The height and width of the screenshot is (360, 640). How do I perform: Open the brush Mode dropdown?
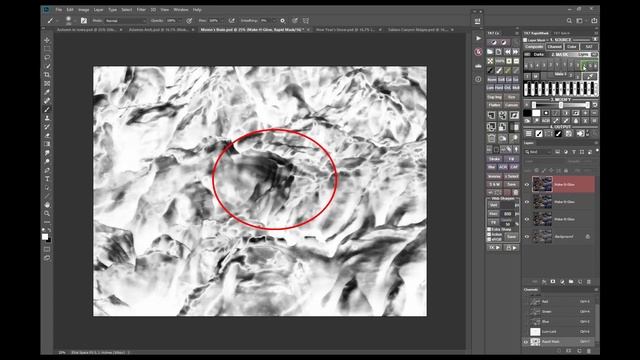[125, 20]
